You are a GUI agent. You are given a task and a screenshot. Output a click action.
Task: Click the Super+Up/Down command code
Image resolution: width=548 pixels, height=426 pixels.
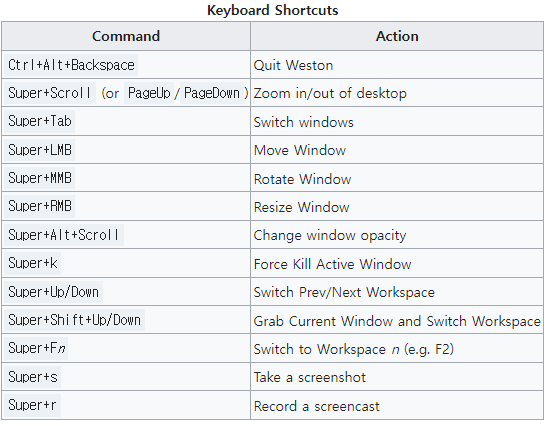(53, 292)
